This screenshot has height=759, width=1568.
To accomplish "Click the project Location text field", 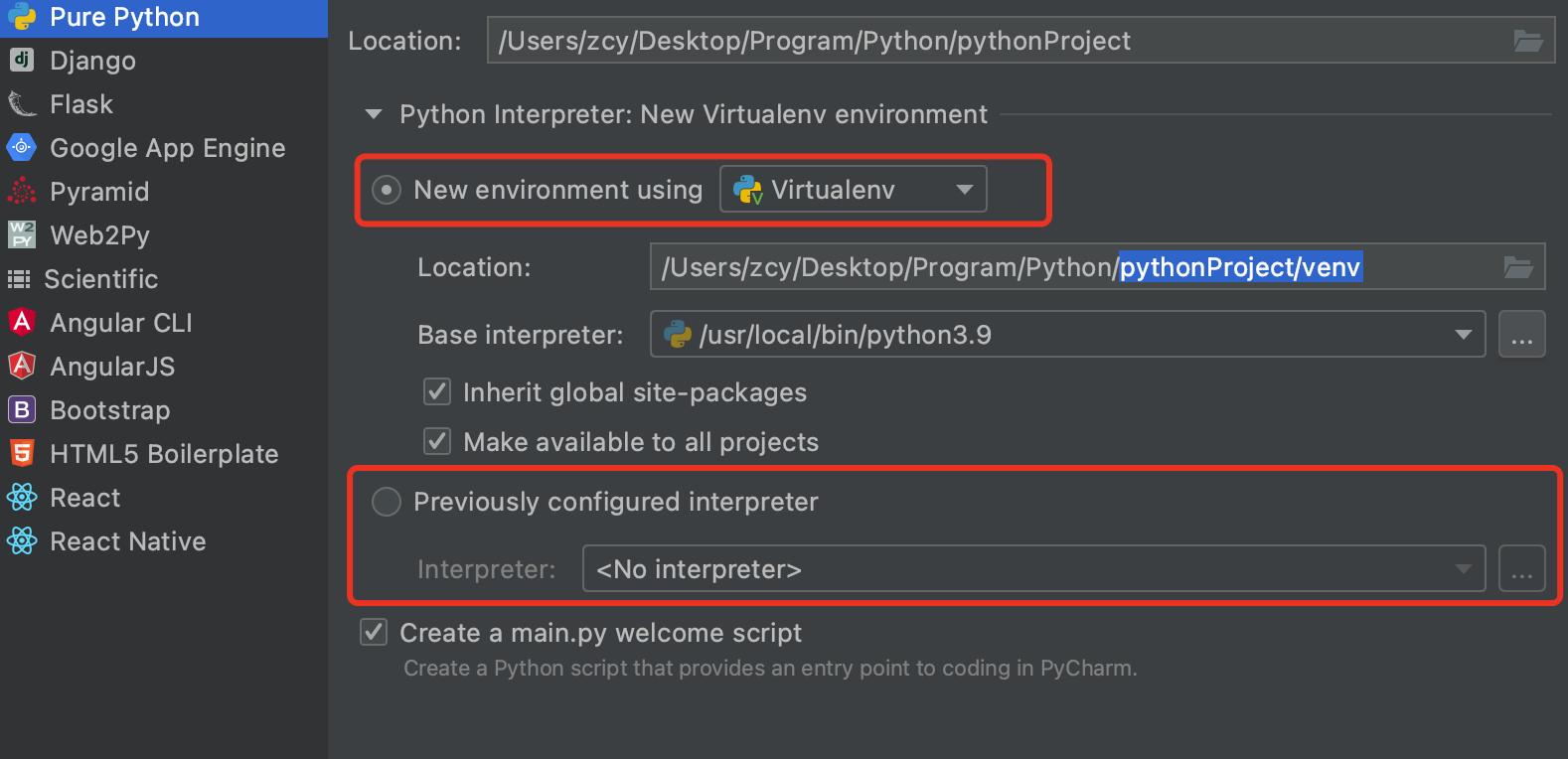I will [x=1020, y=41].
